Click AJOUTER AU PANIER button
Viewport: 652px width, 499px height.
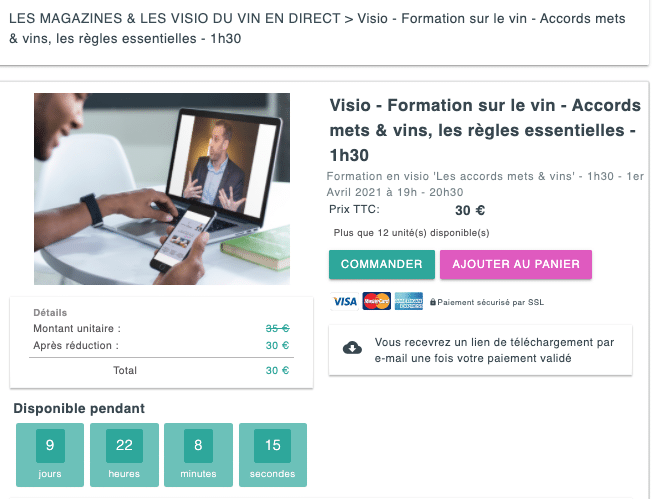[x=516, y=264]
